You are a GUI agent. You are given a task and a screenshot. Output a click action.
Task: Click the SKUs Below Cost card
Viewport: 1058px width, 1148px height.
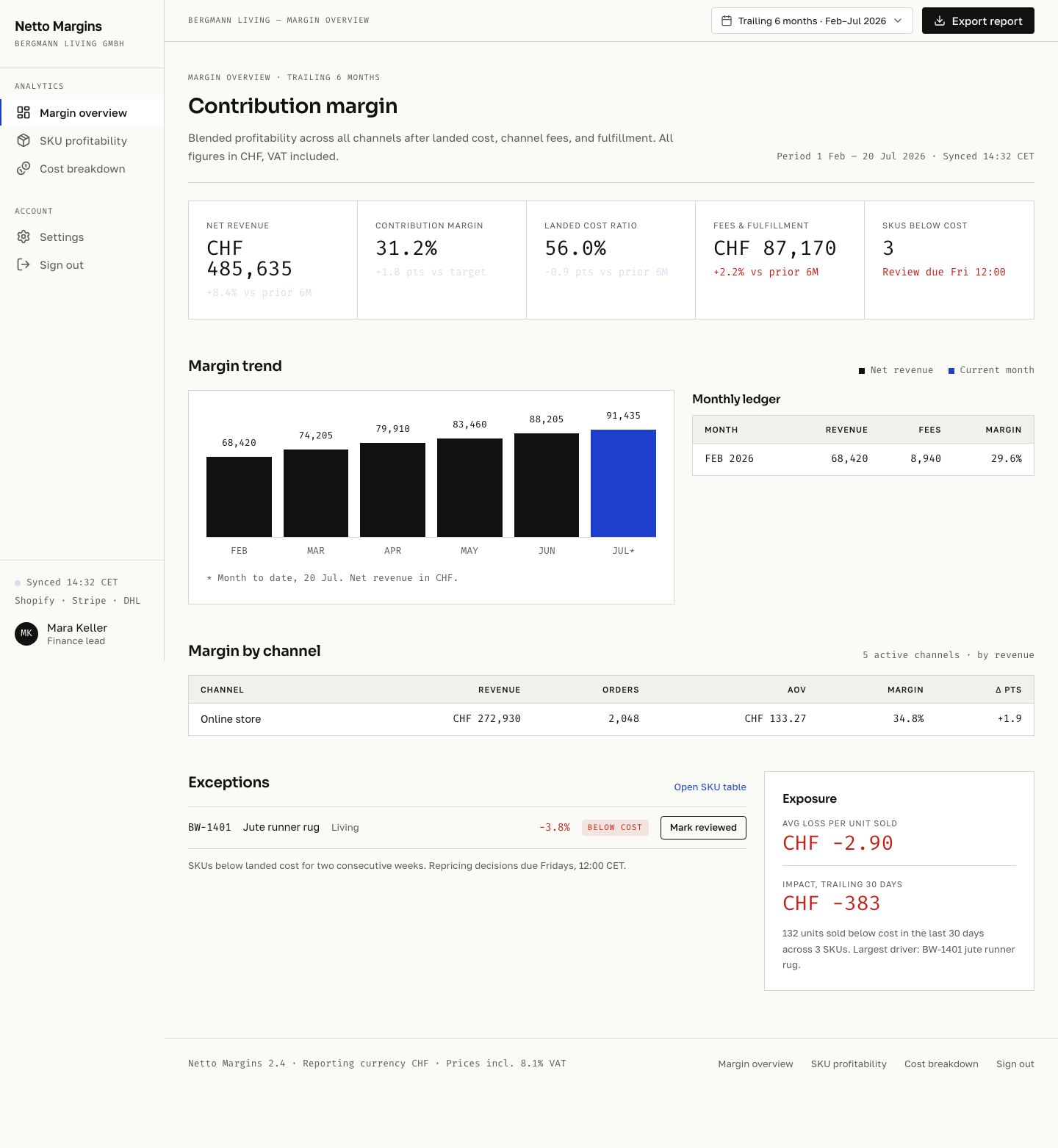pyautogui.click(x=949, y=260)
